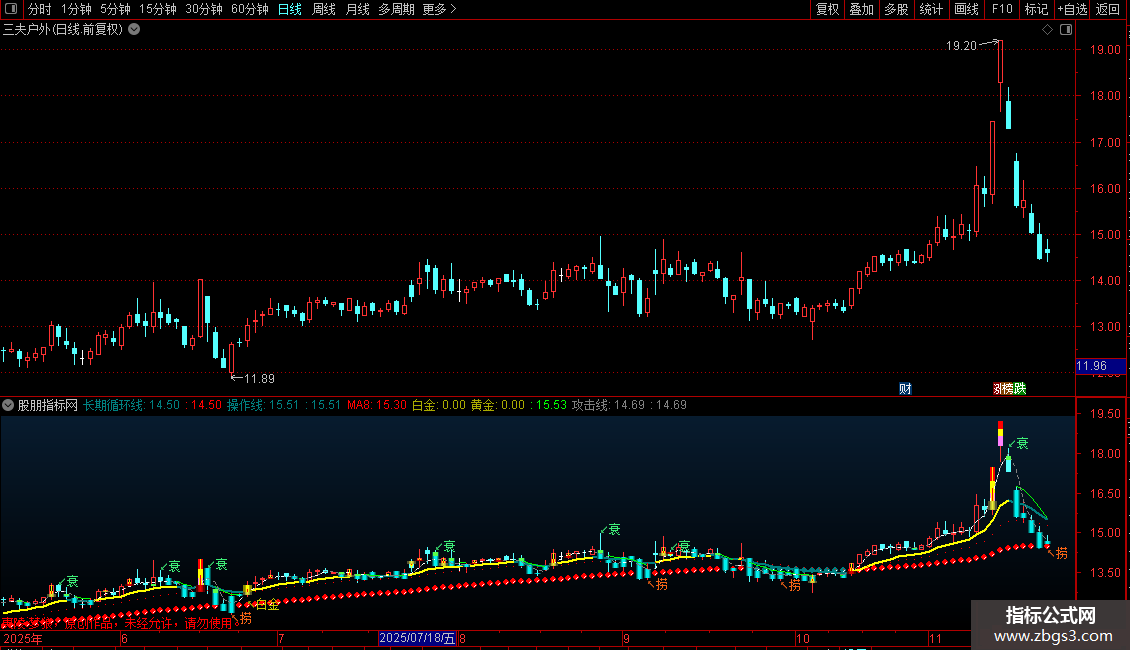Image resolution: width=1130 pixels, height=650 pixels.
Task: Open the 画线 drawing tools
Action: point(966,9)
